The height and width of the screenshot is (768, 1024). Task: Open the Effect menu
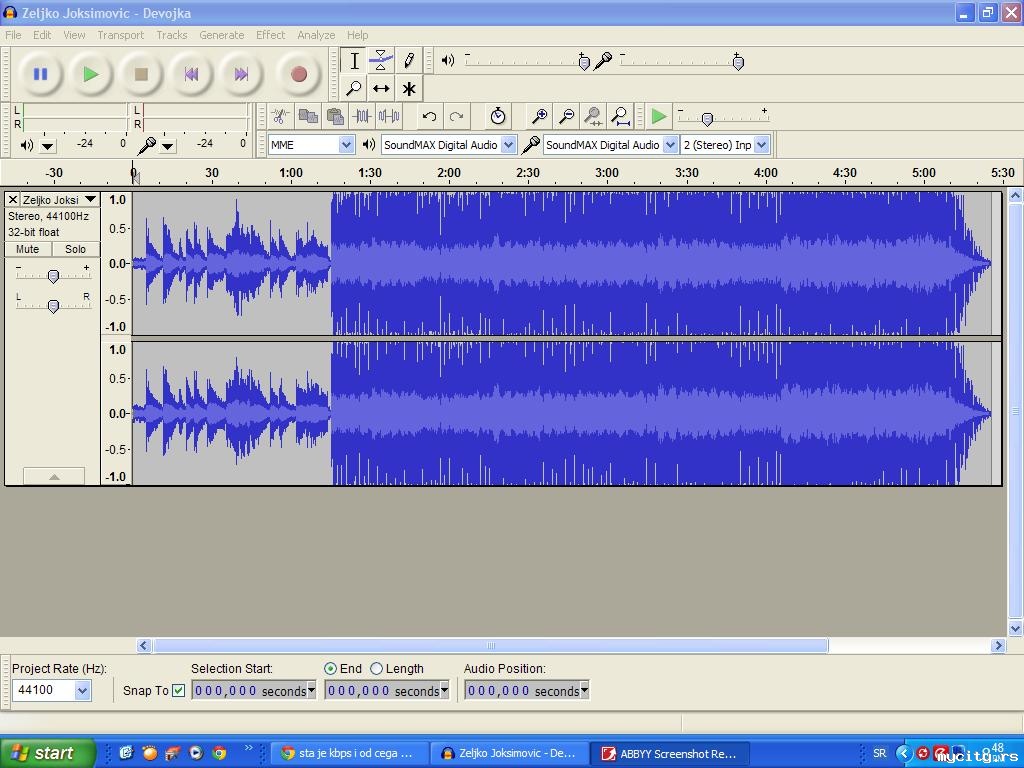tap(270, 35)
